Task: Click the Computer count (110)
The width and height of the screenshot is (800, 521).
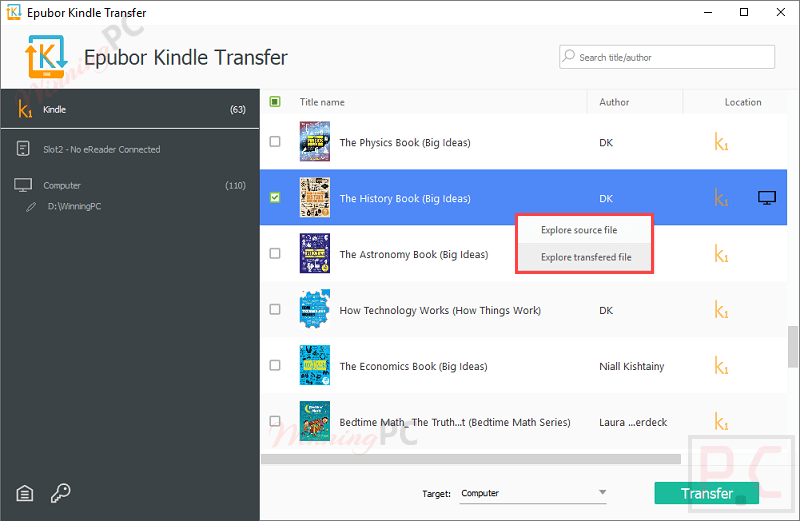Action: click(x=235, y=185)
